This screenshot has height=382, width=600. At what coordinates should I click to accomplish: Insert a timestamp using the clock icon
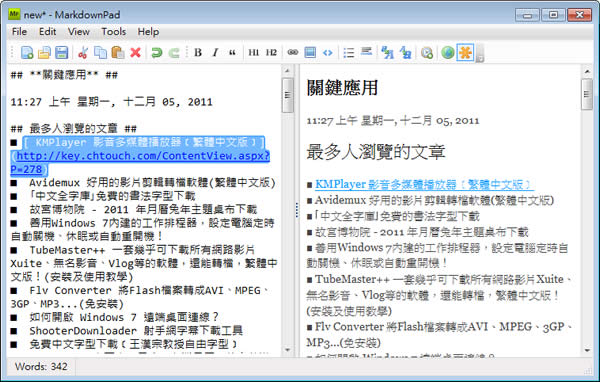click(x=427, y=52)
